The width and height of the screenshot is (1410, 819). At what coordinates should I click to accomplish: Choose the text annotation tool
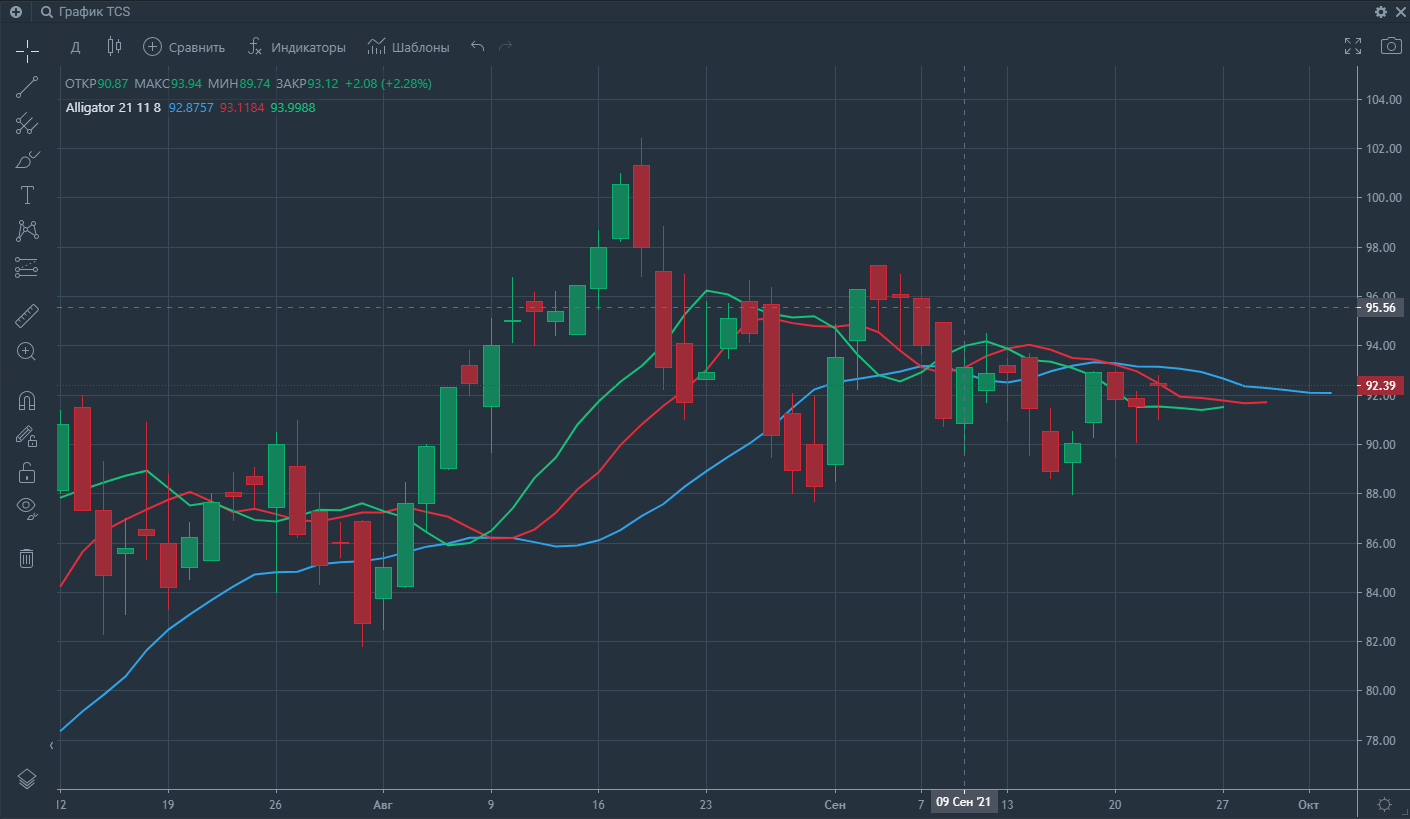pos(27,195)
